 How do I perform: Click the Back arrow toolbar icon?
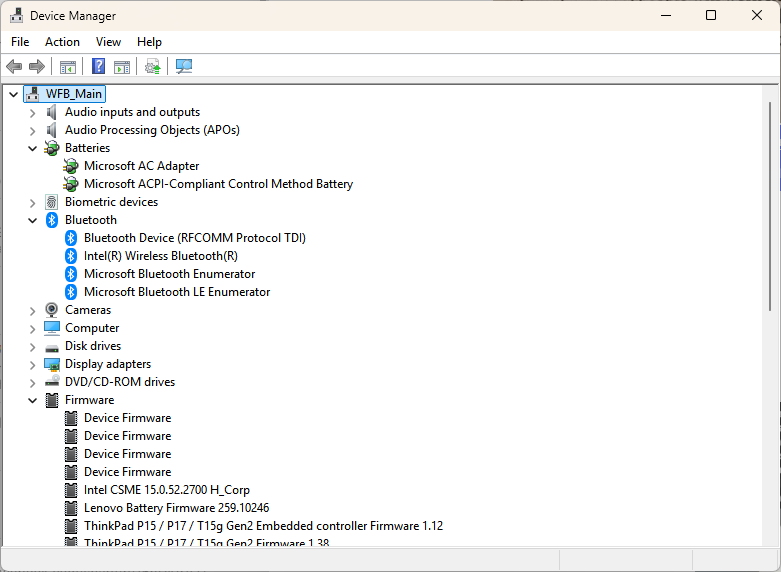point(14,66)
